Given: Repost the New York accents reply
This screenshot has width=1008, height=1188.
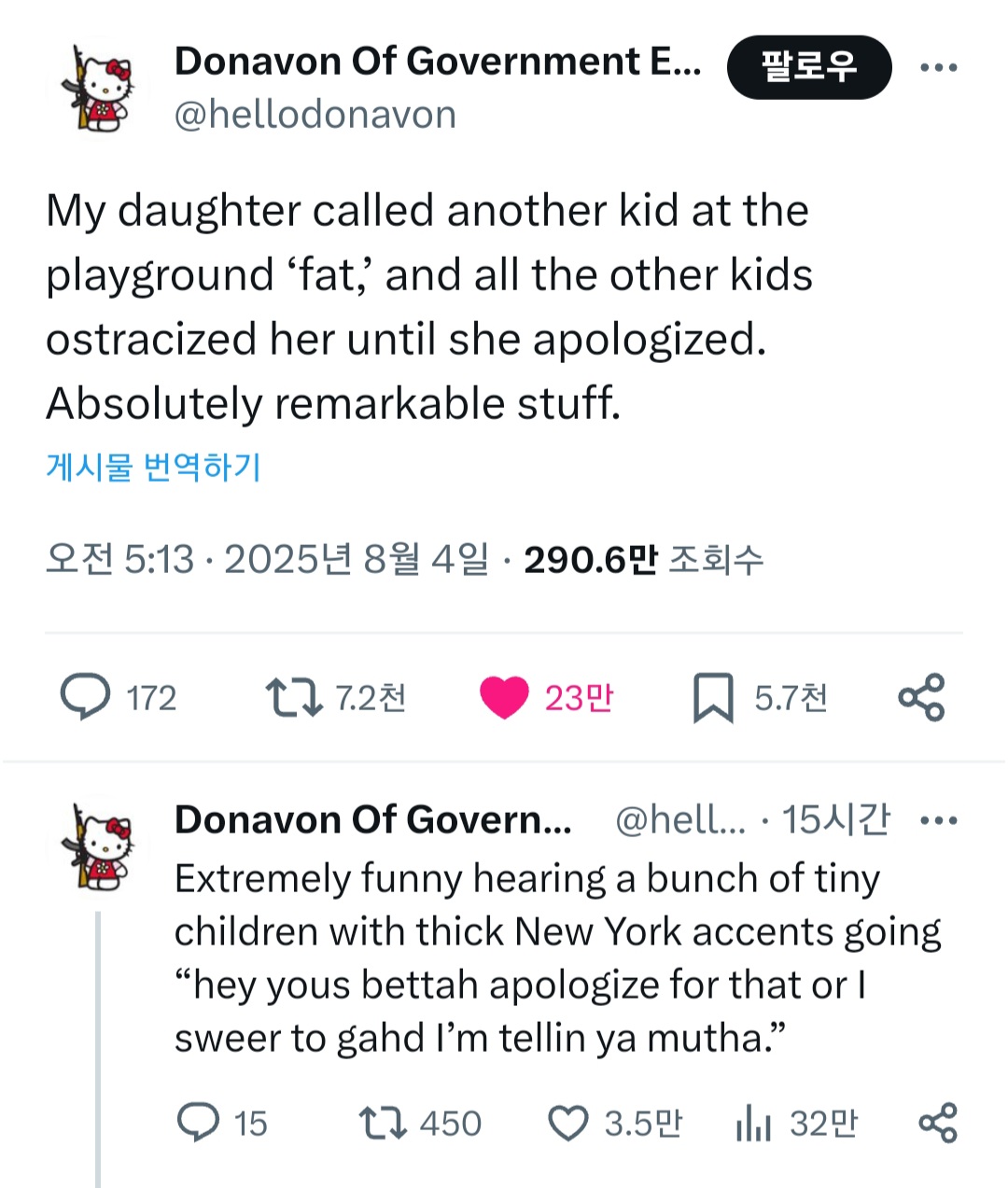Looking at the screenshot, I should tap(384, 1122).
